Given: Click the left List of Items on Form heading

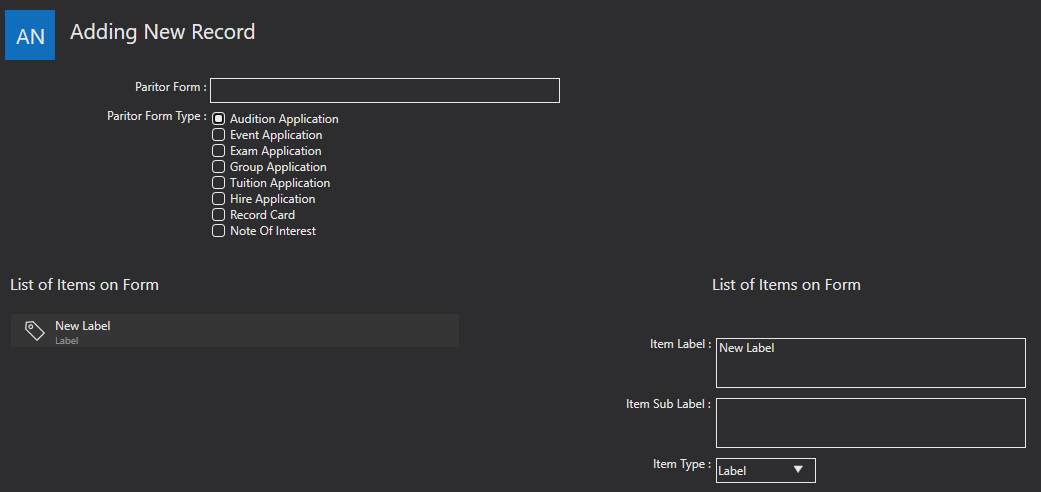Looking at the screenshot, I should coord(84,285).
